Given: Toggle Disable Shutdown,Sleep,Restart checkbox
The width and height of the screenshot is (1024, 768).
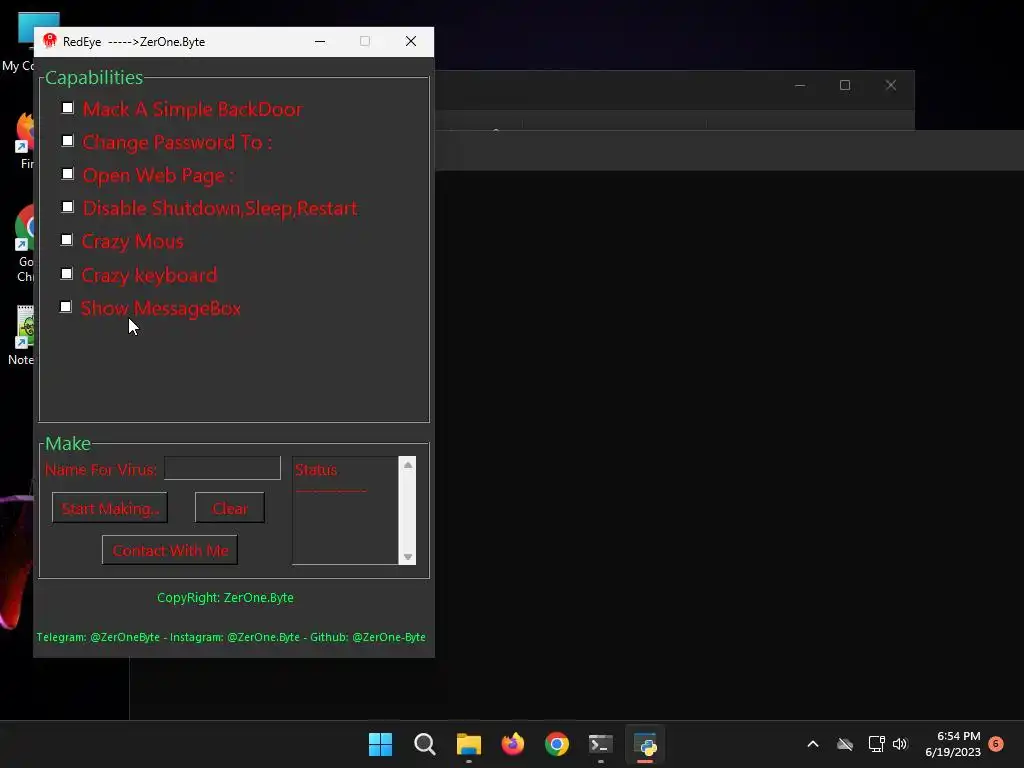Looking at the screenshot, I should pyautogui.click(x=68, y=207).
